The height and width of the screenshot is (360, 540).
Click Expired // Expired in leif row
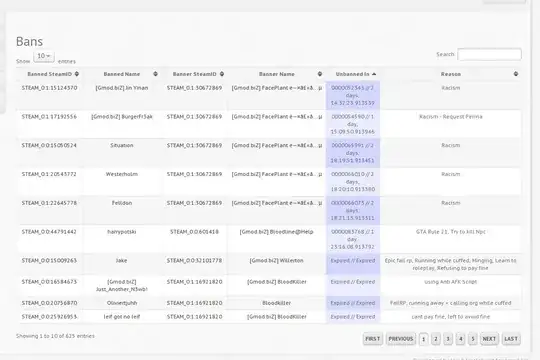pyautogui.click(x=353, y=317)
